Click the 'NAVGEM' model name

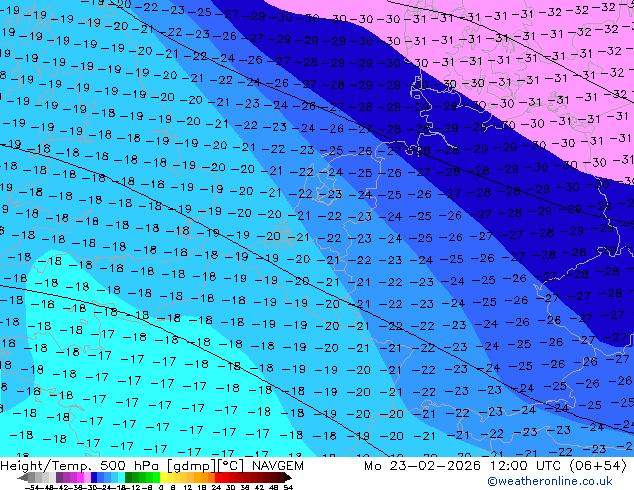pos(277,466)
